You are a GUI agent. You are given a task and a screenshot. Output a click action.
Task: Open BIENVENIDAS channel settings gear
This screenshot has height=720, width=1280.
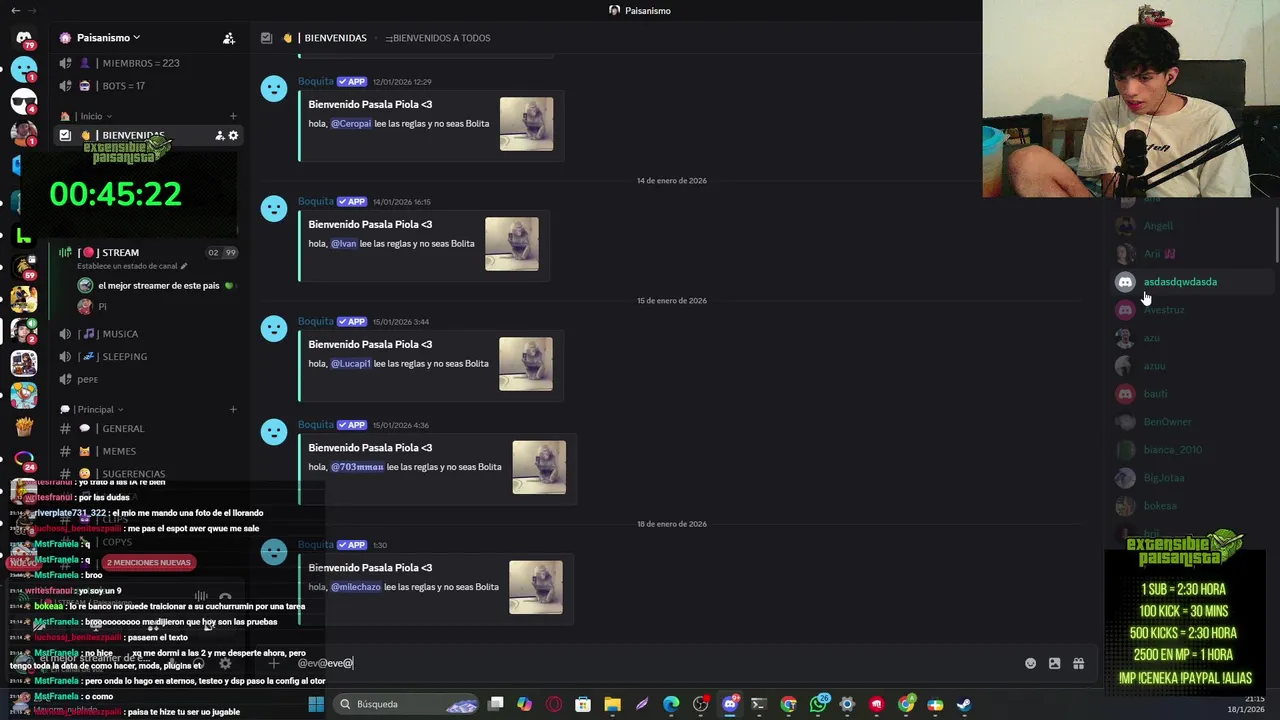click(234, 136)
